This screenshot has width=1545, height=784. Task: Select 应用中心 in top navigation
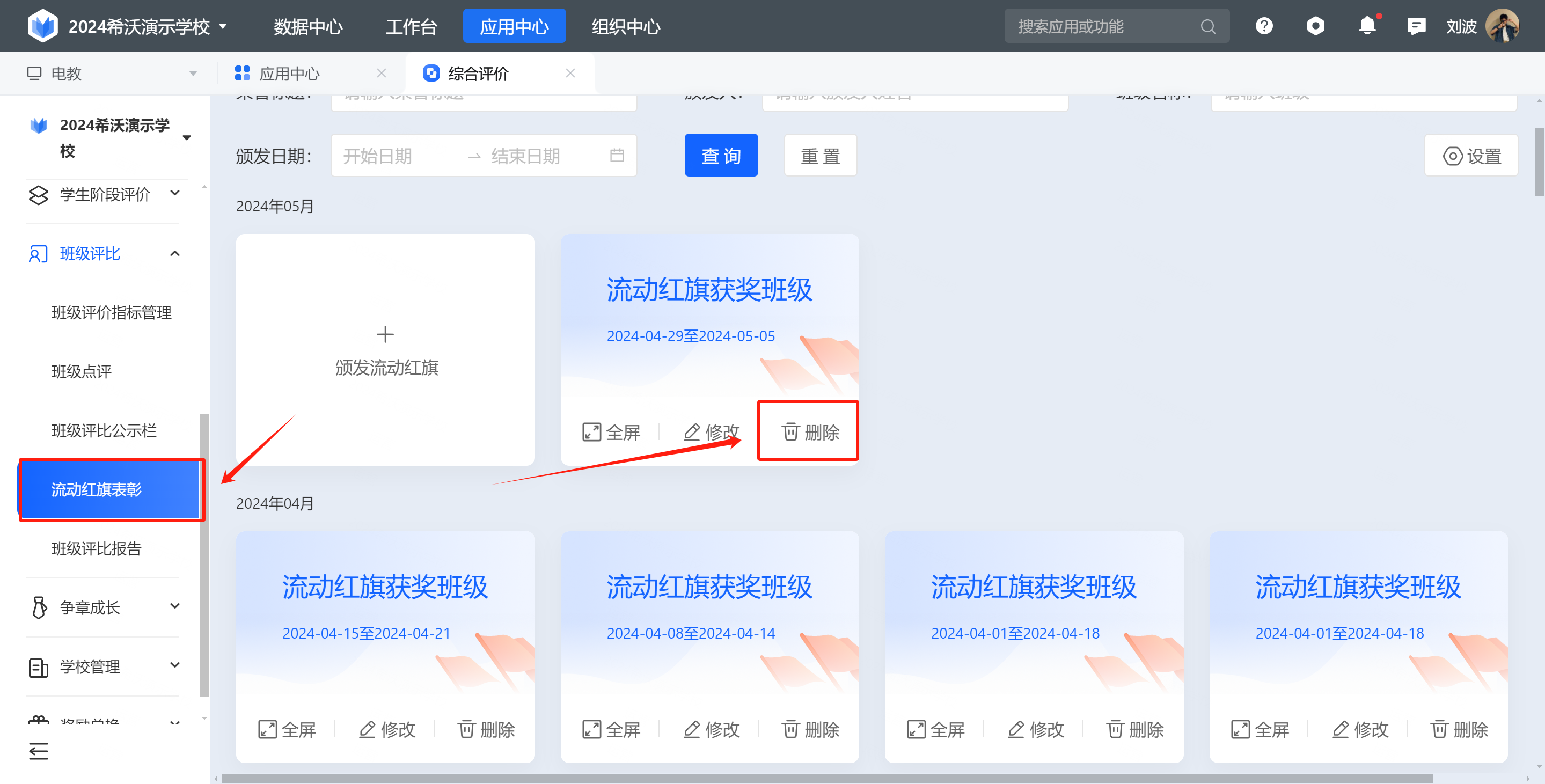click(x=514, y=26)
